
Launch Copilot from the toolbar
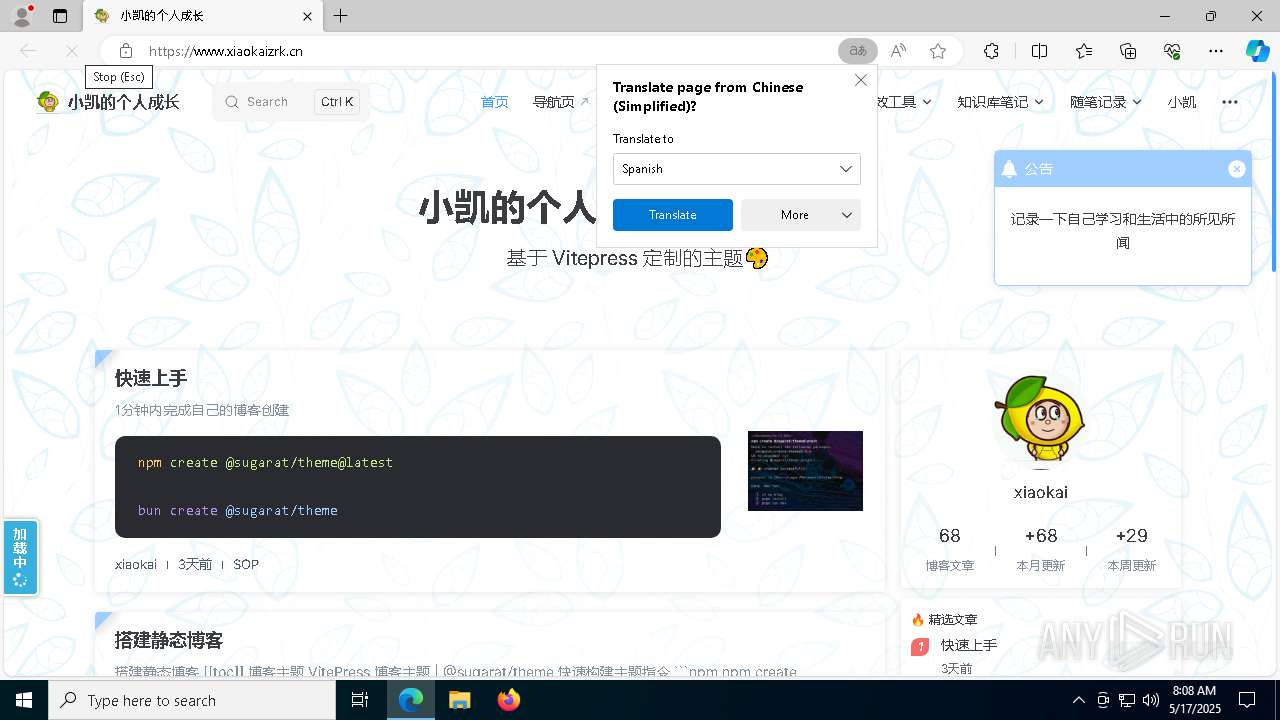click(x=1257, y=51)
